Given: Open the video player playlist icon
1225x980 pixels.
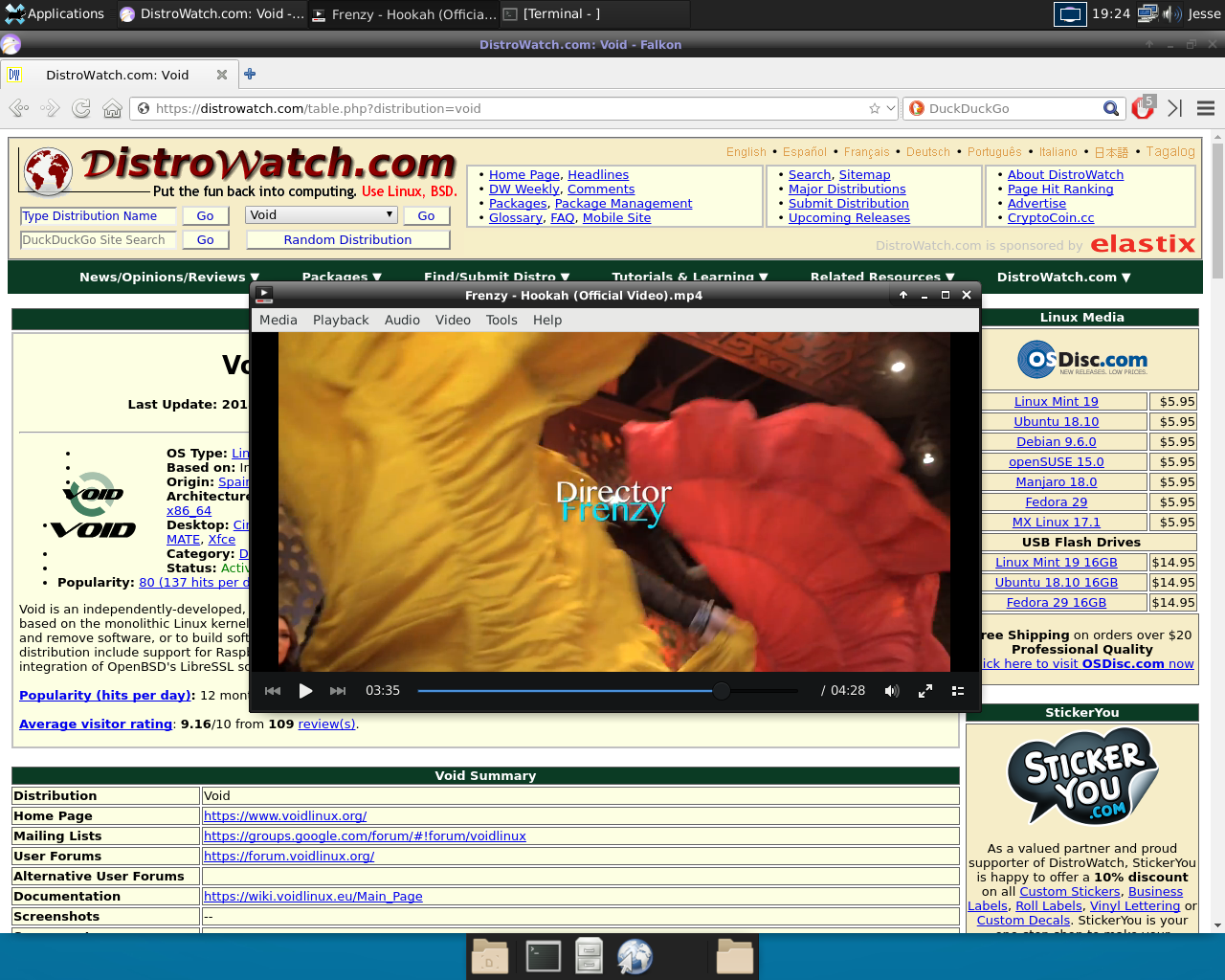Looking at the screenshot, I should click(x=958, y=691).
